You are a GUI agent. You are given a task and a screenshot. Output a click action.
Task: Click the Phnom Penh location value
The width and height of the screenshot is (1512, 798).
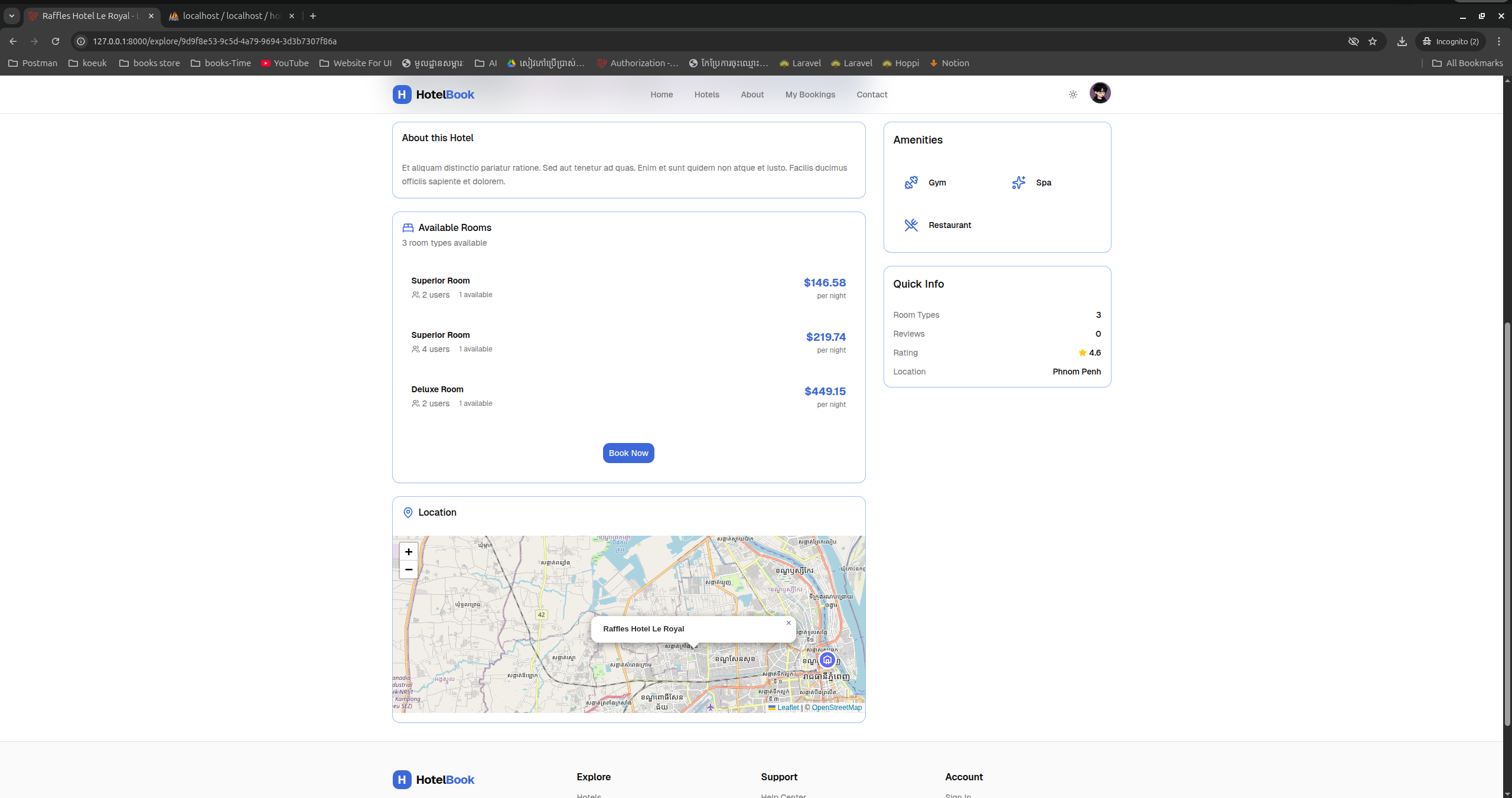(1076, 372)
